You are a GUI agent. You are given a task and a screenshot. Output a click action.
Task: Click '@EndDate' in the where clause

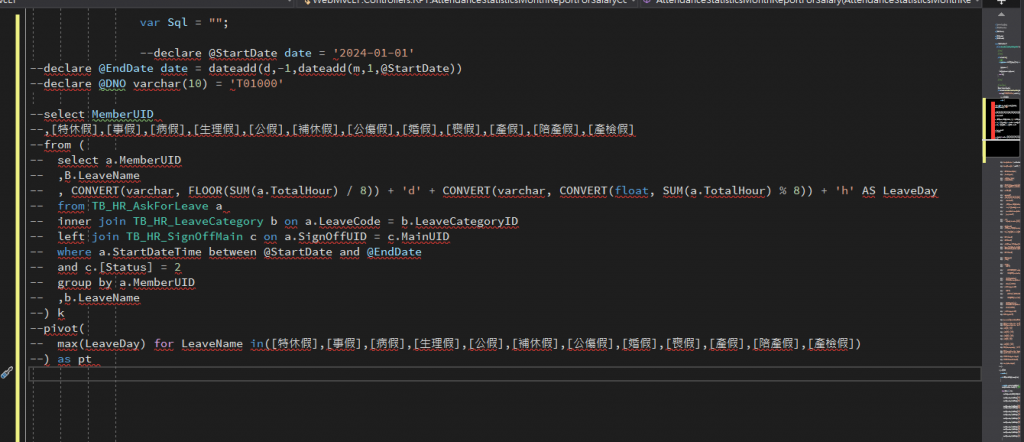[x=394, y=252]
